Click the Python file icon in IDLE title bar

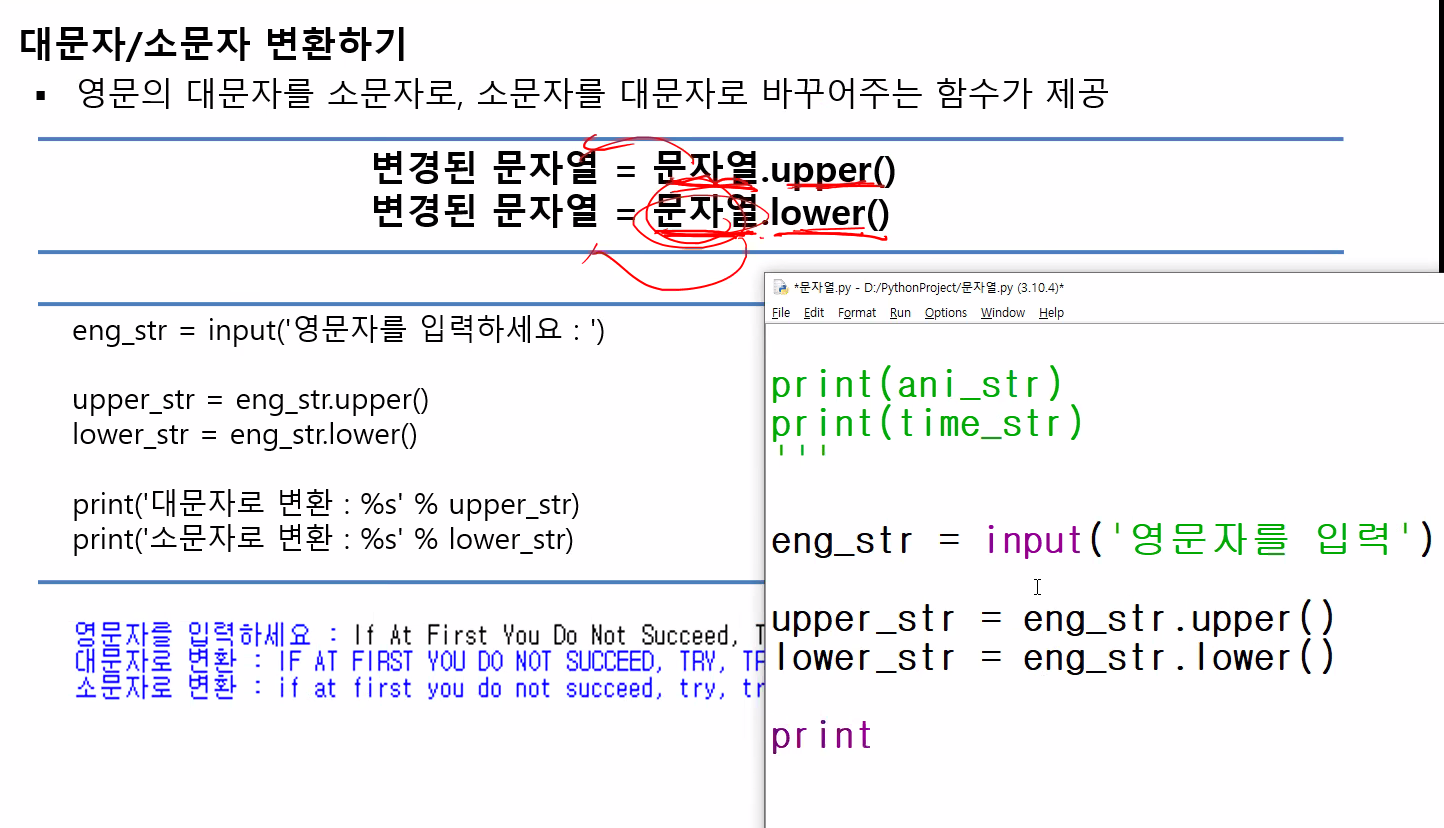click(x=781, y=288)
